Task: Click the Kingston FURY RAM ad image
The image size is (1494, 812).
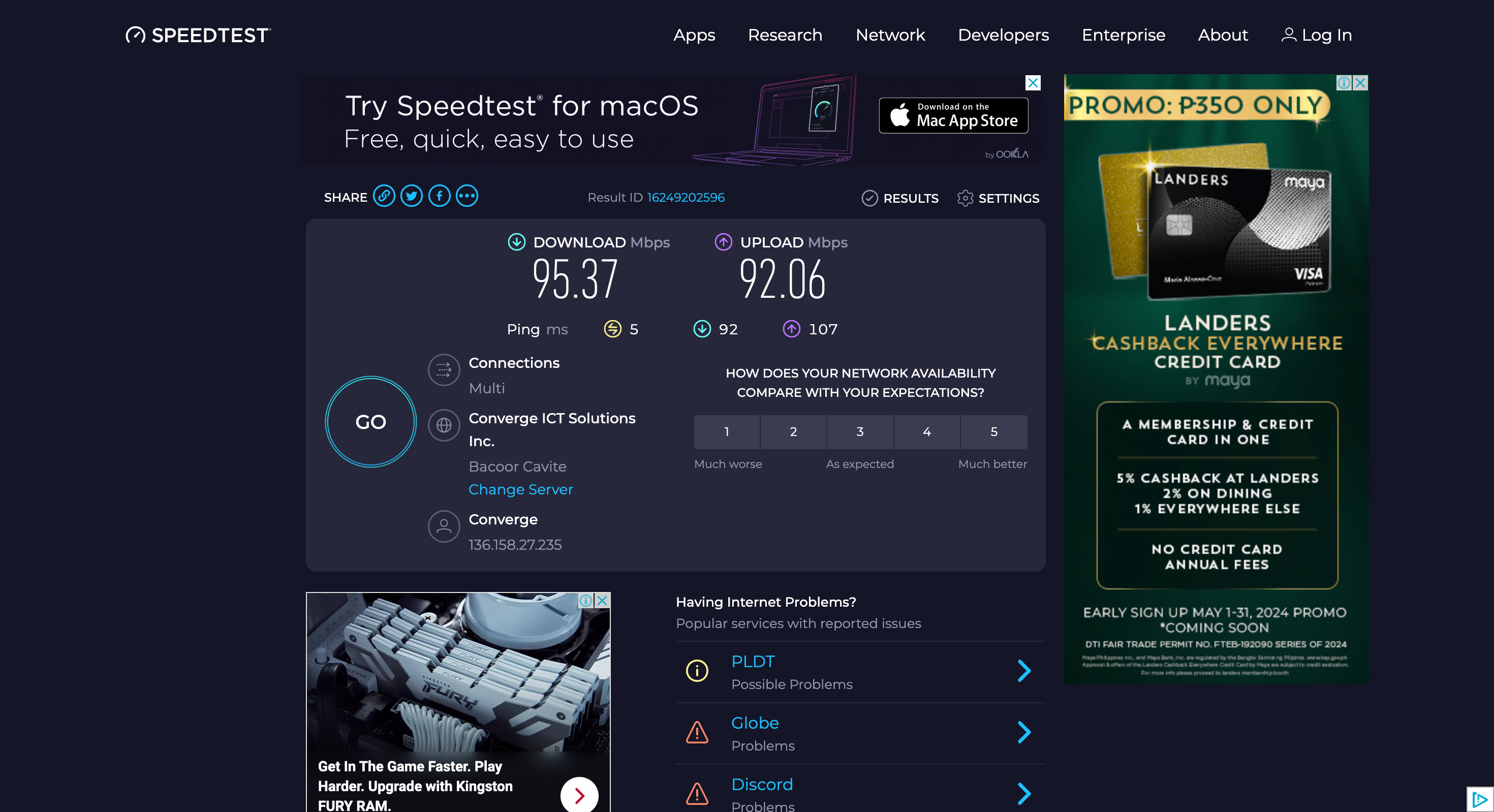Action: tap(457, 672)
